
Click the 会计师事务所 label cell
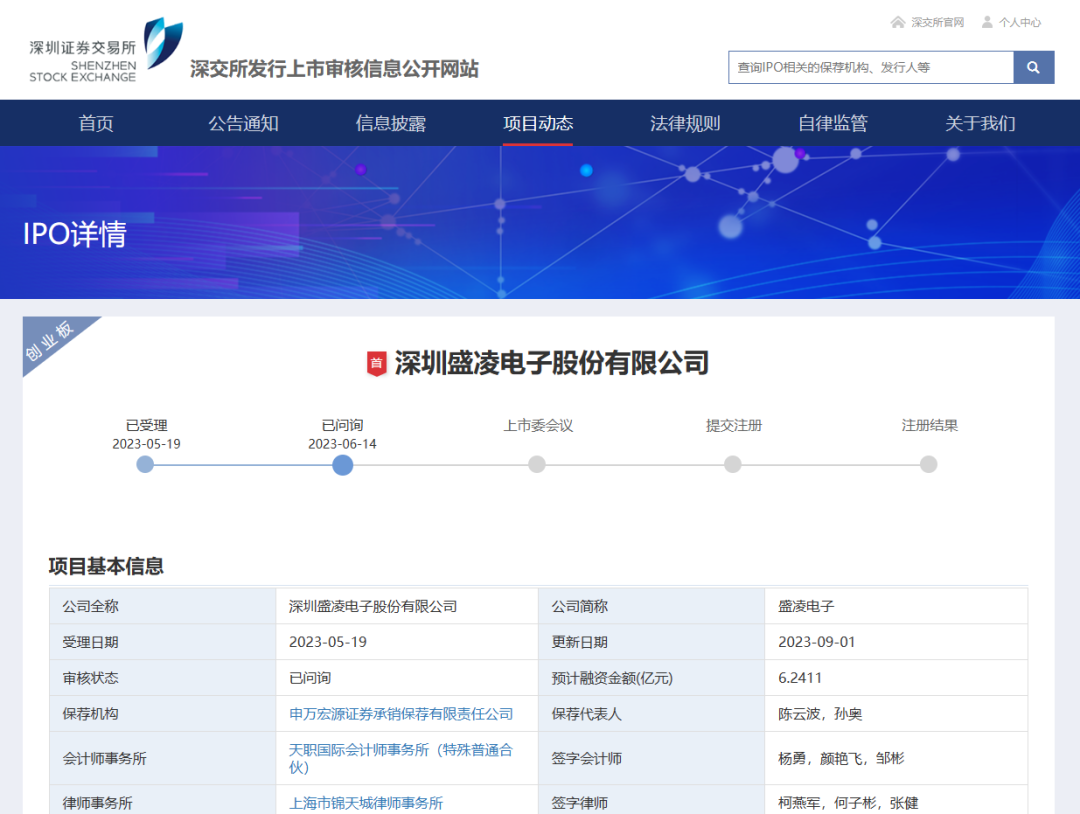(x=163, y=758)
